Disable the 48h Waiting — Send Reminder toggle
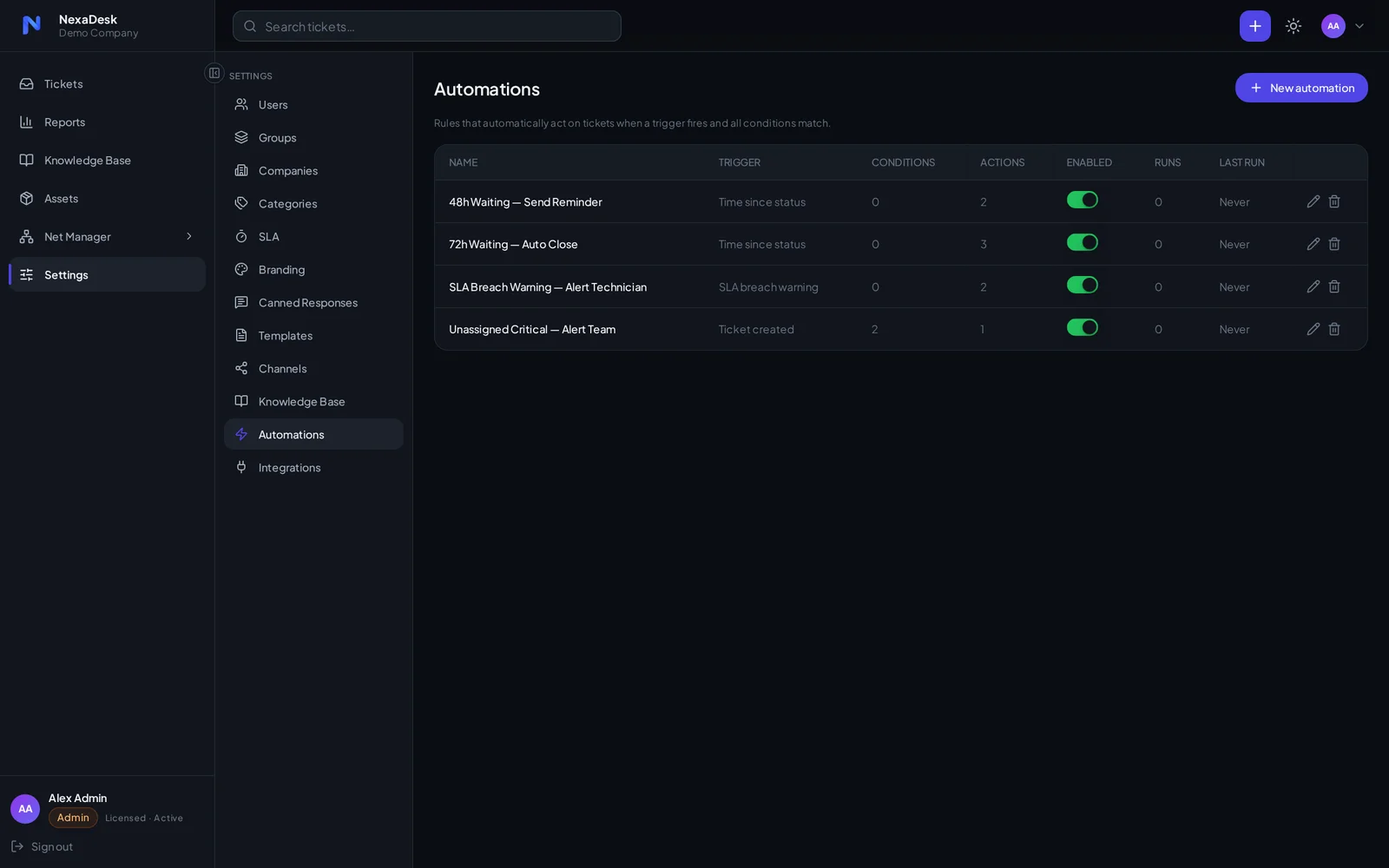 [1083, 201]
